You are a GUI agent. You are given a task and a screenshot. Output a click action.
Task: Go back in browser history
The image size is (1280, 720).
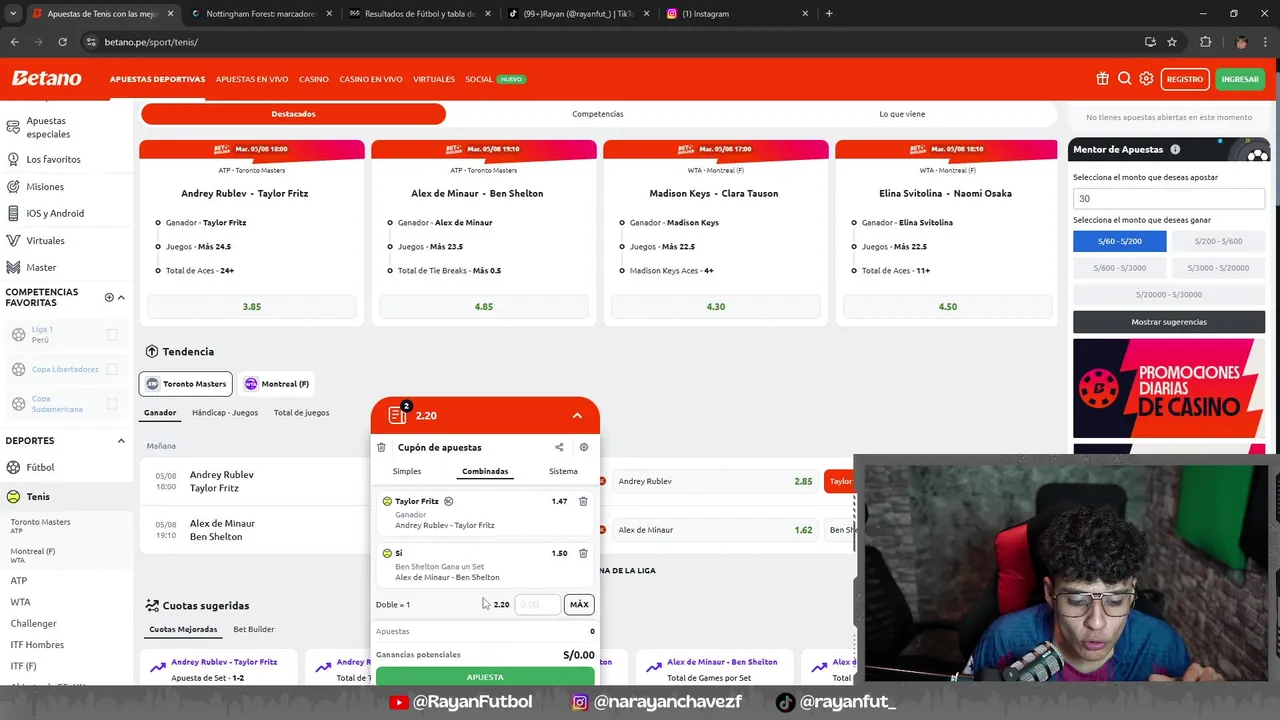pos(14,42)
